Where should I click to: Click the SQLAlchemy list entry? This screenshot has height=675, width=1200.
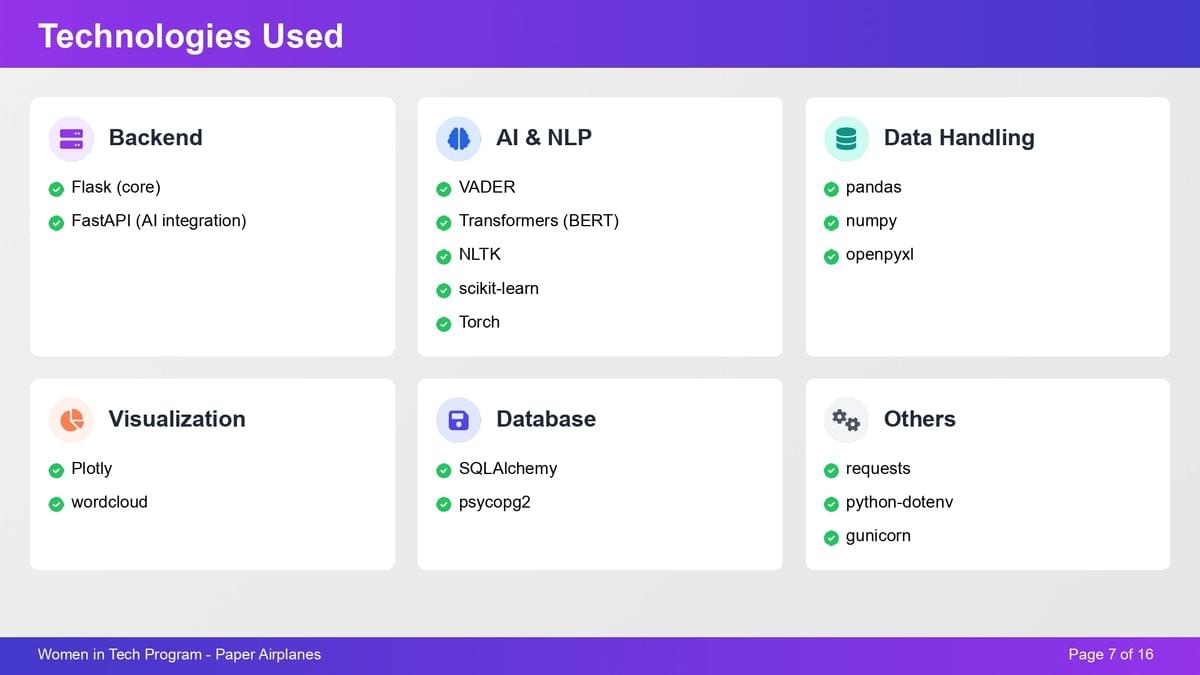[x=507, y=469]
